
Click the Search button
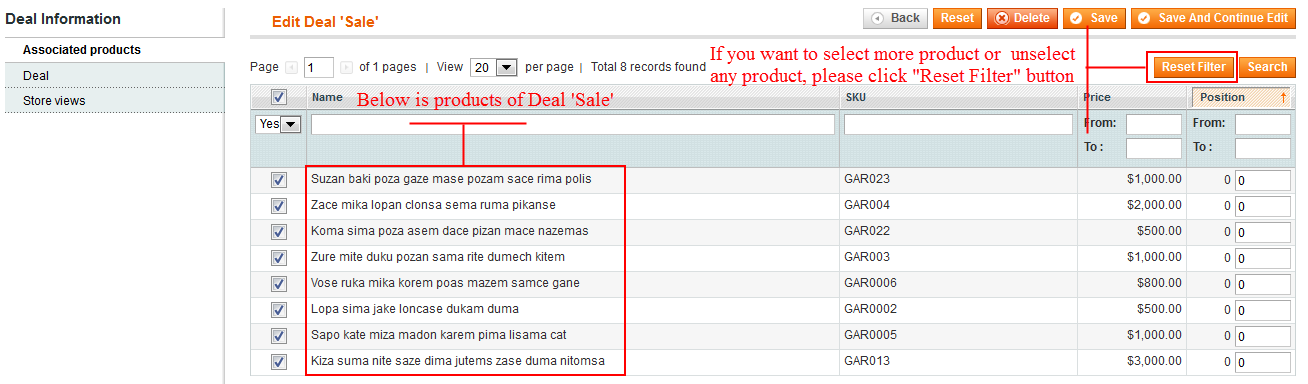(1267, 67)
